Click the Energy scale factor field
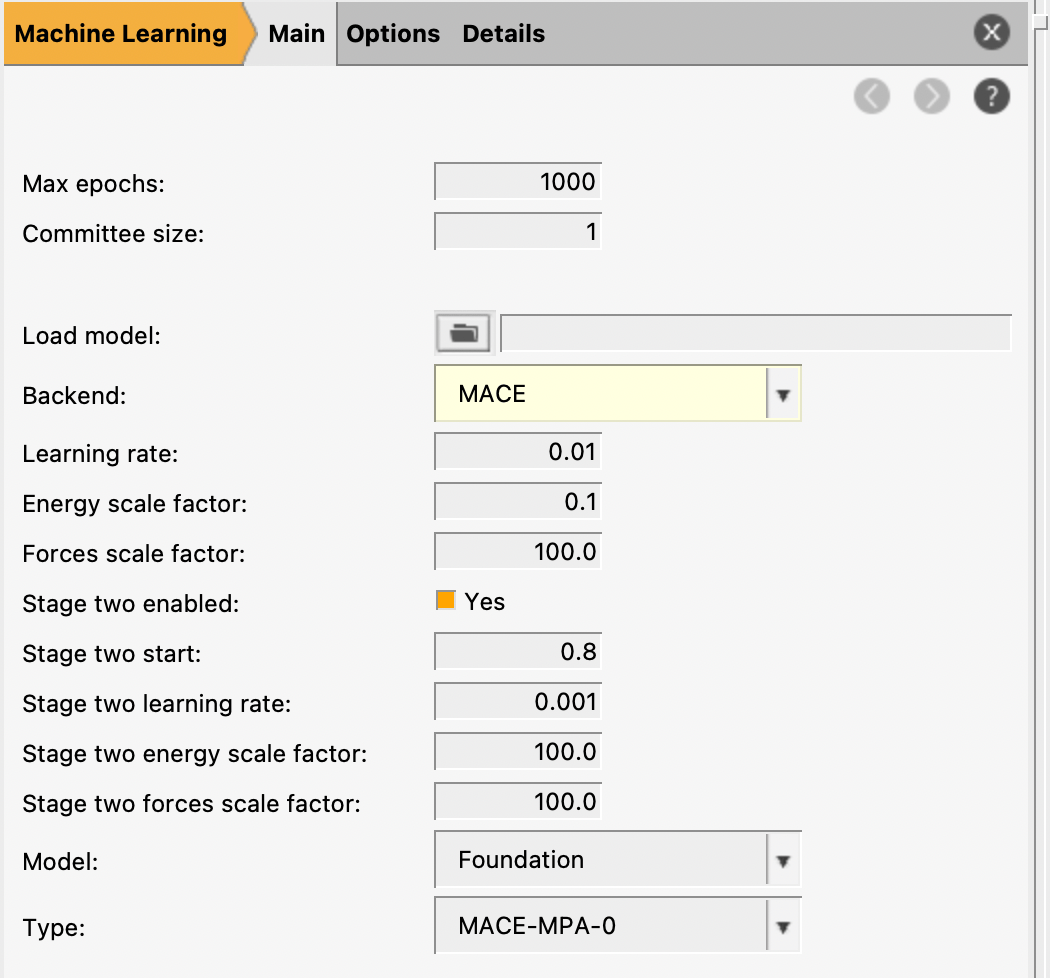 (518, 502)
